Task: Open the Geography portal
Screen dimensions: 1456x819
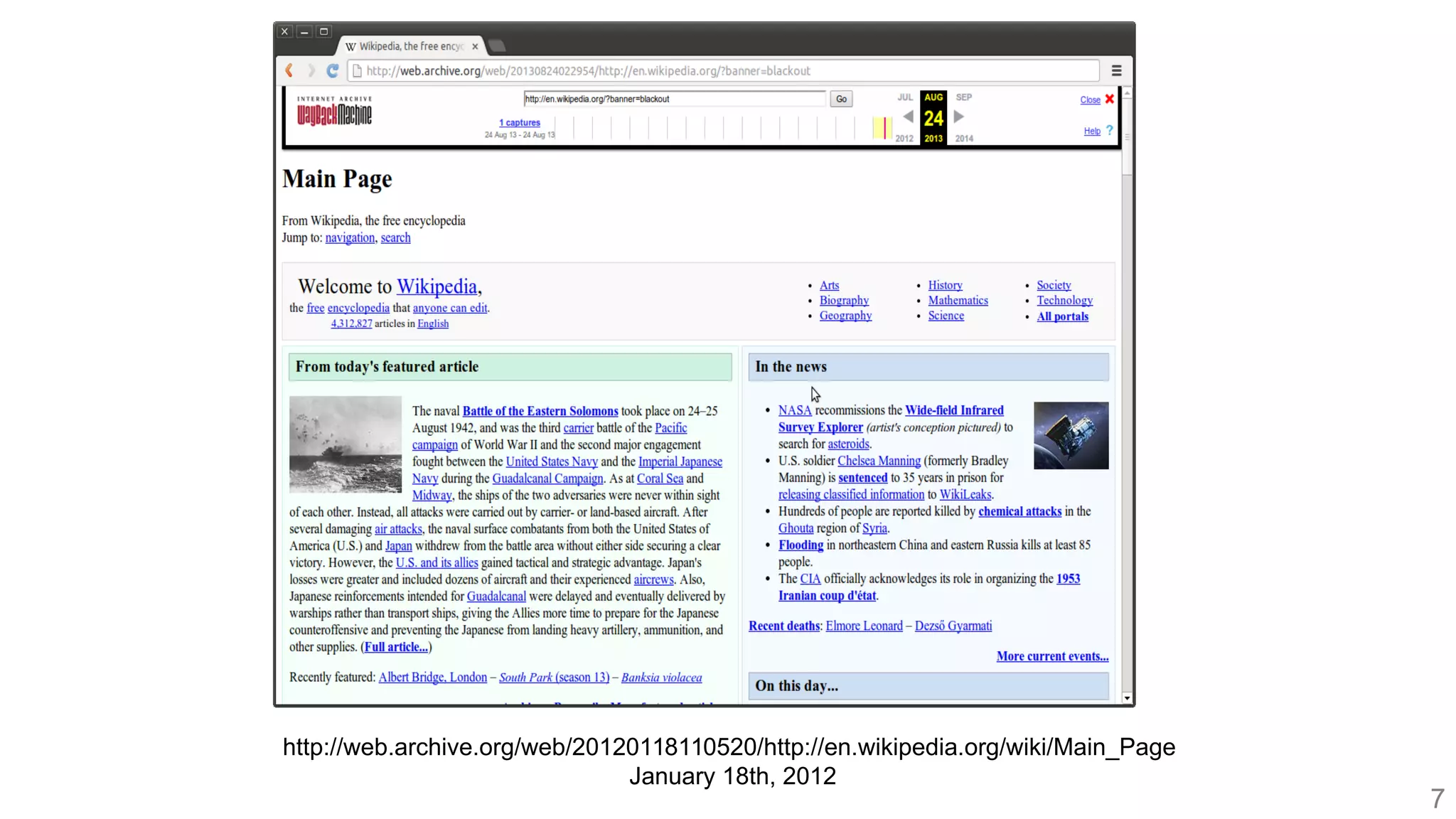Action: (x=845, y=316)
